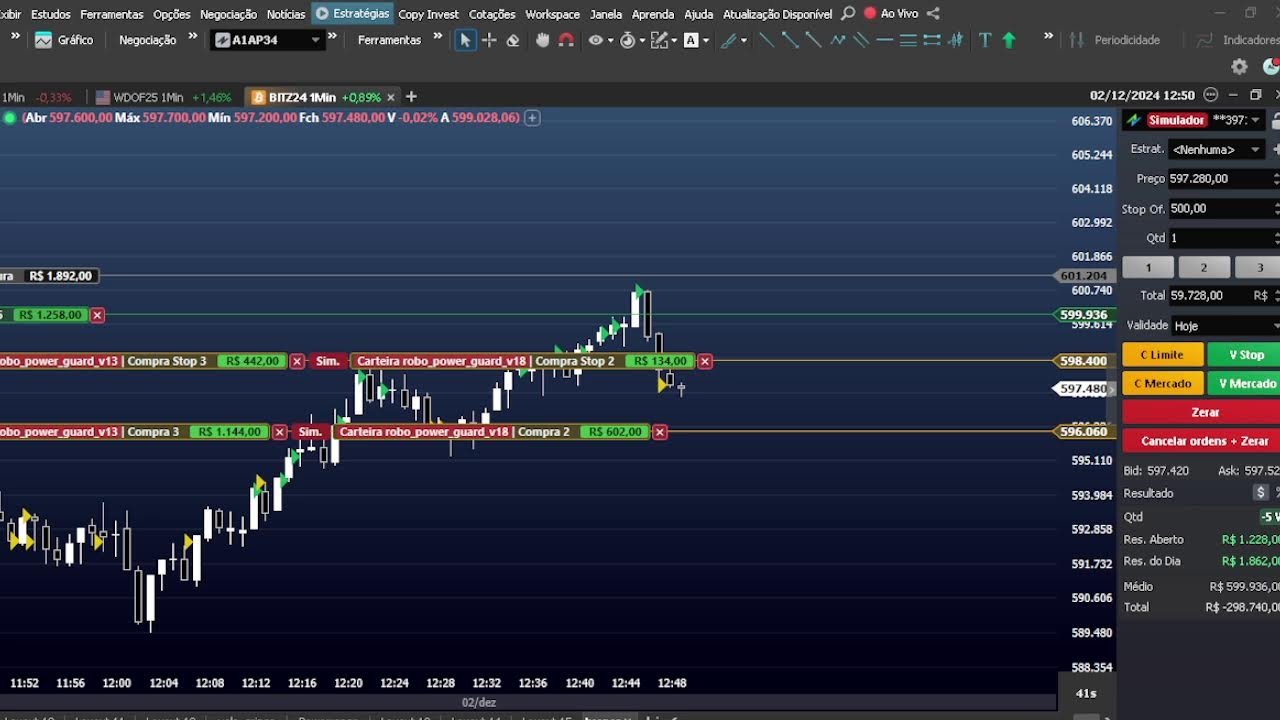Switch to the WDOF25 1Min tab
Screen dimensions: 1280x720
coord(163,97)
